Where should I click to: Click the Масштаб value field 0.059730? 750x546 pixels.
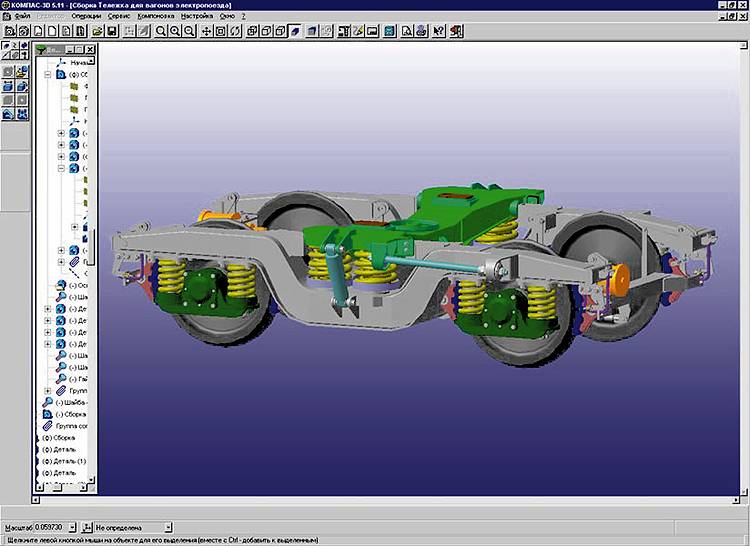pyautogui.click(x=50, y=527)
